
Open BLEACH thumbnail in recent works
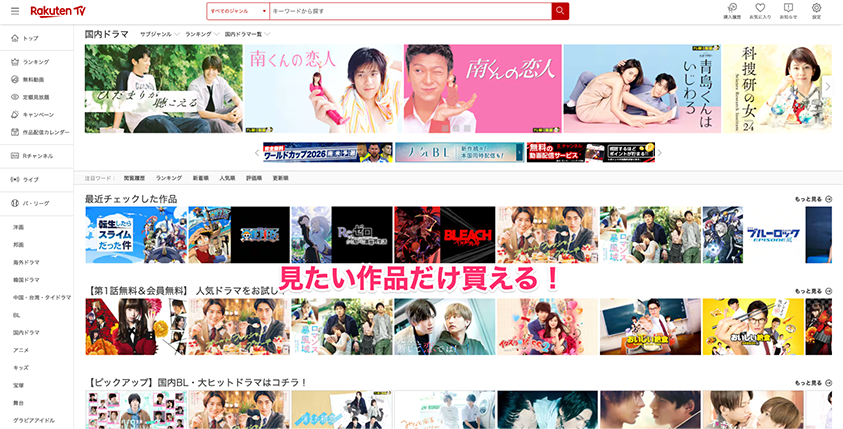pyautogui.click(x=445, y=235)
